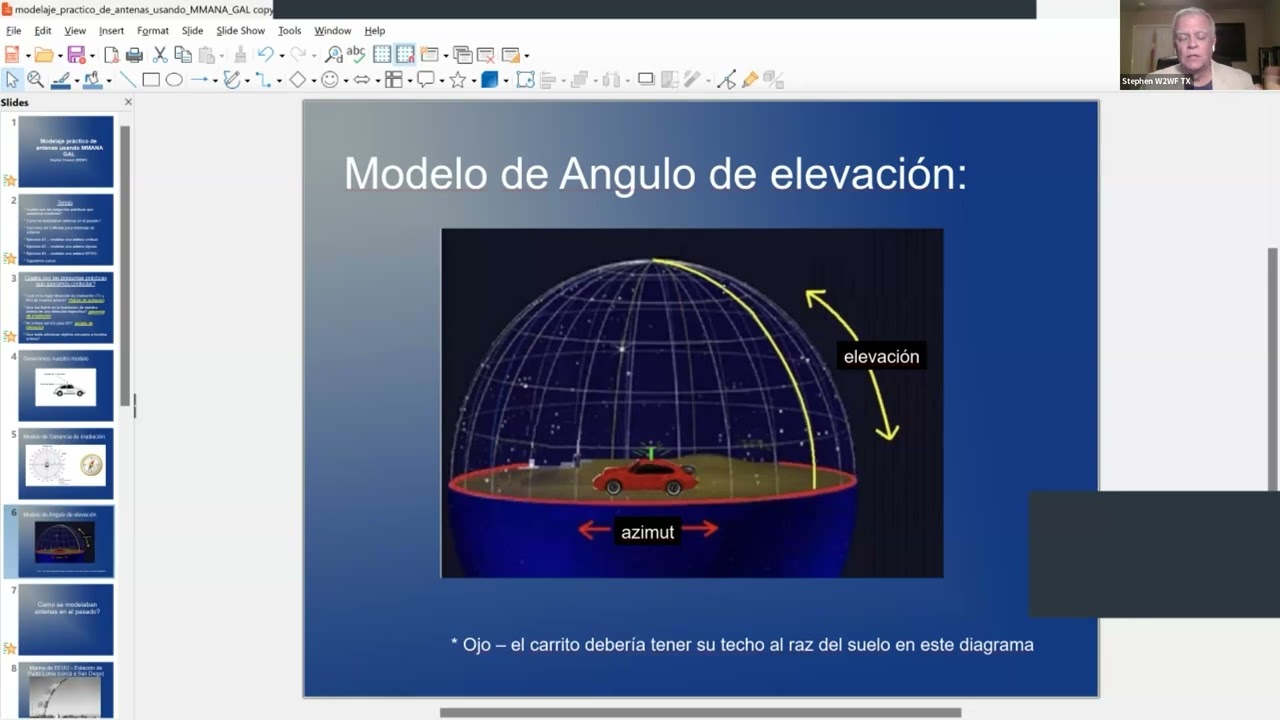Click the horizontal scrollbar below the slide
The height and width of the screenshot is (720, 1280).
pos(700,713)
